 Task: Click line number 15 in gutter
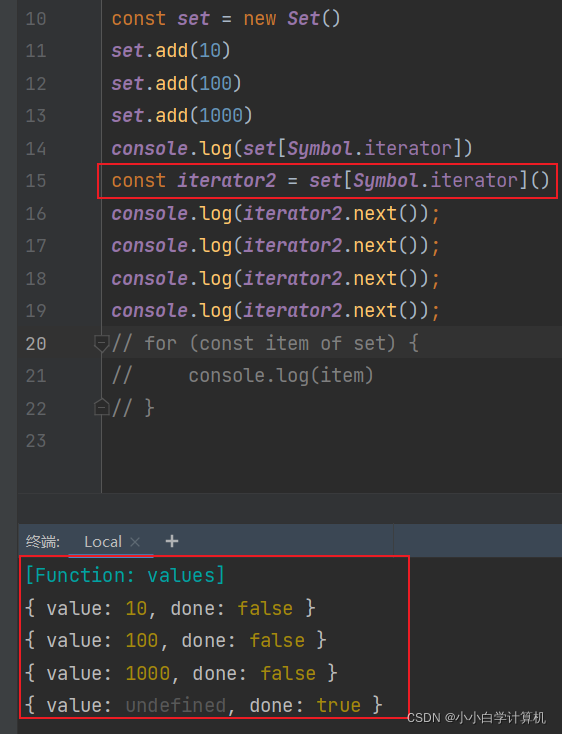pyautogui.click(x=36, y=181)
